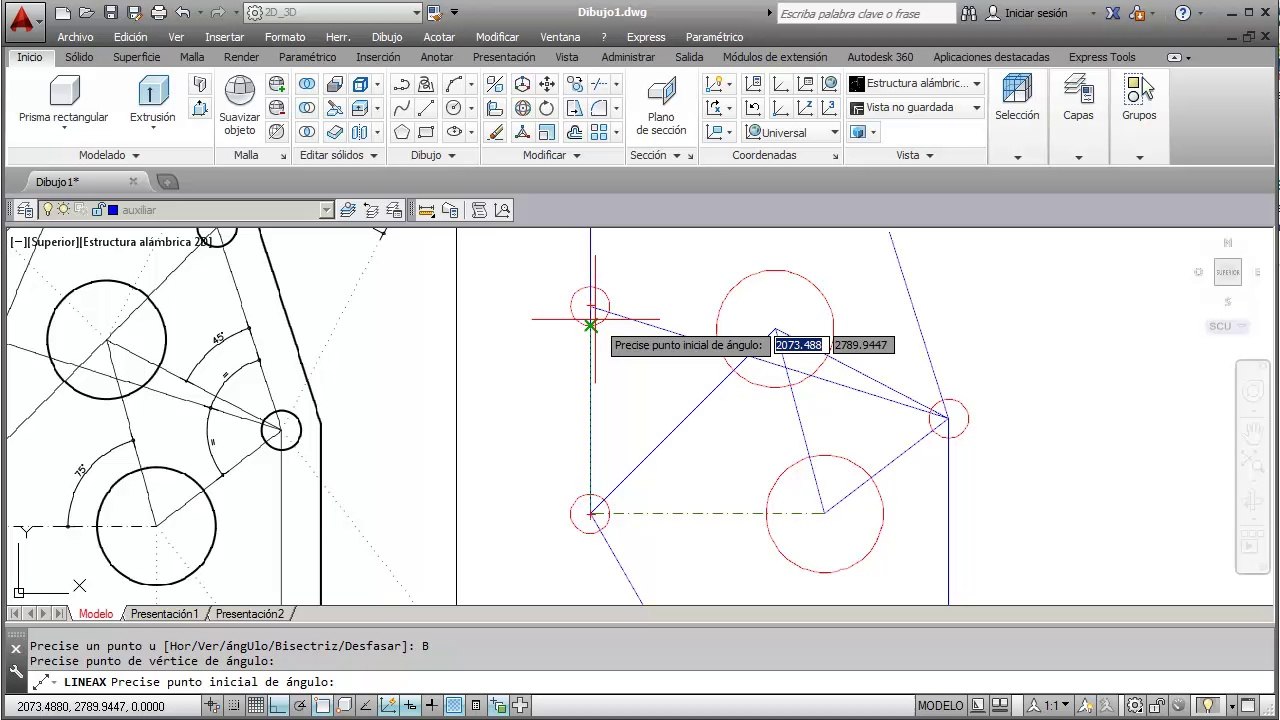The height and width of the screenshot is (720, 1280).
Task: Open the layer properties manager icon
Action: point(23,210)
